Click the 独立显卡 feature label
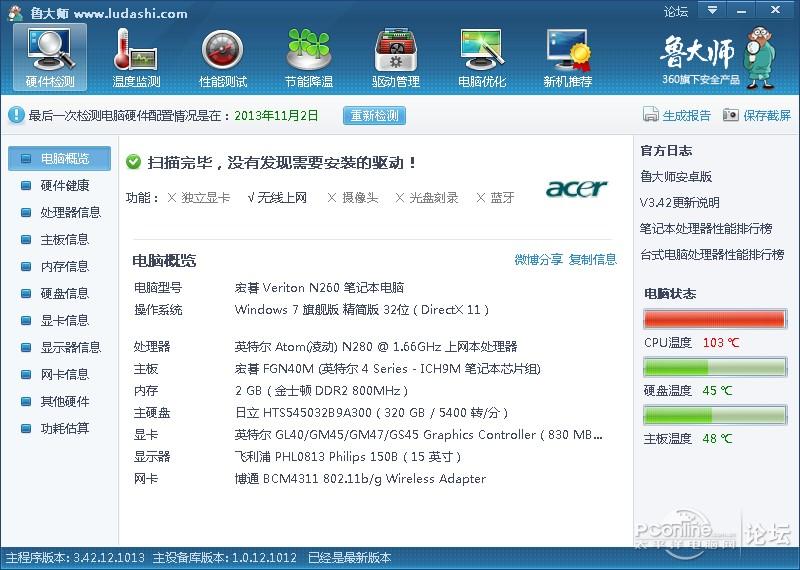 pyautogui.click(x=206, y=197)
